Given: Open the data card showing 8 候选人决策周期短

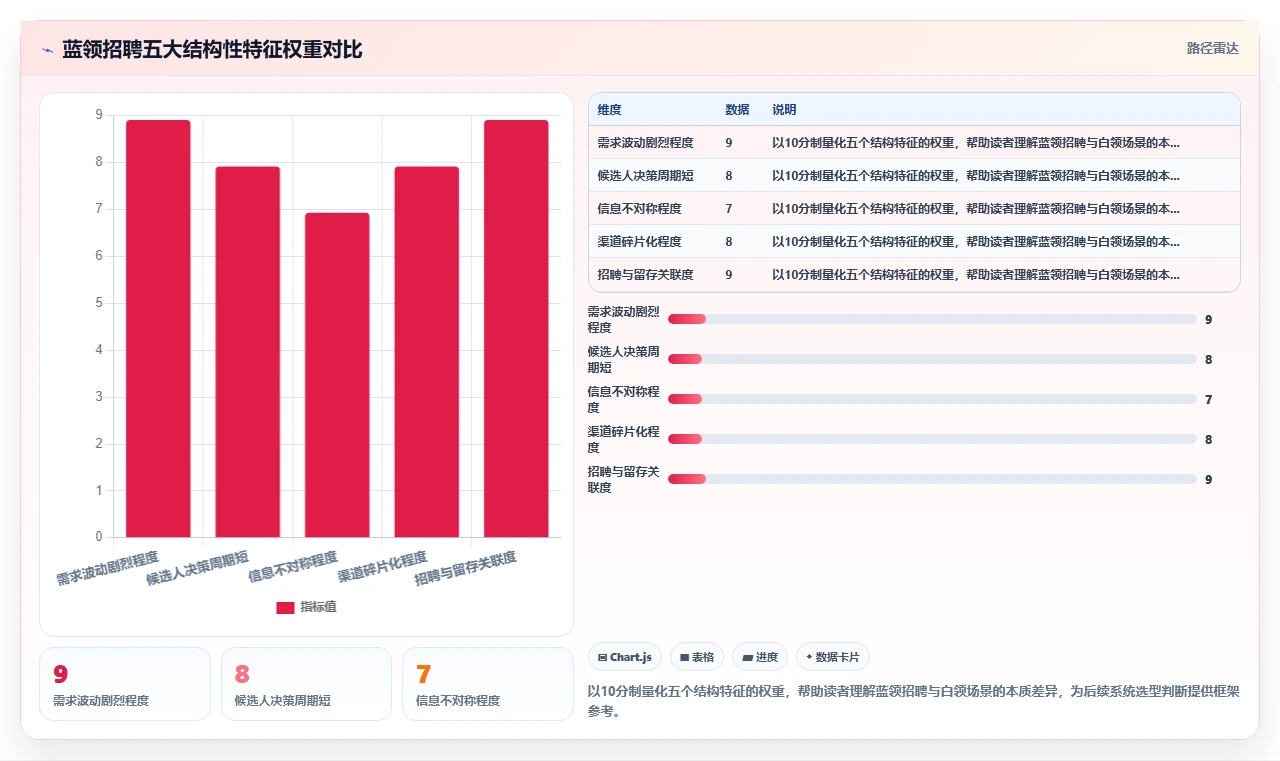Looking at the screenshot, I should 306,684.
